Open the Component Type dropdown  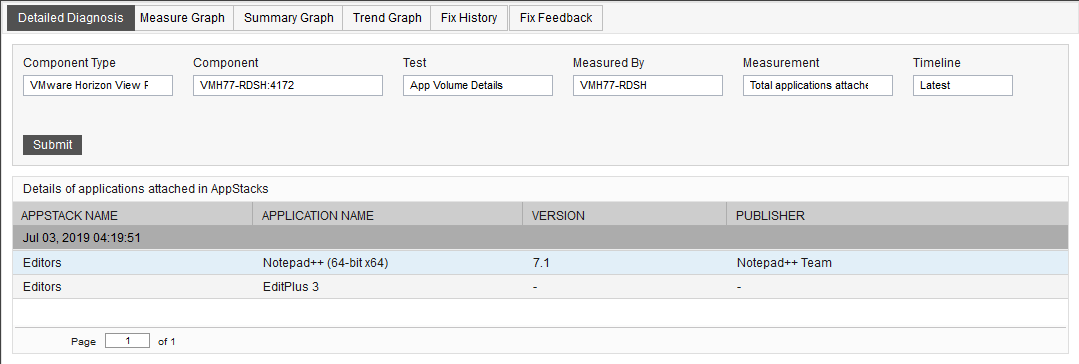pos(98,85)
